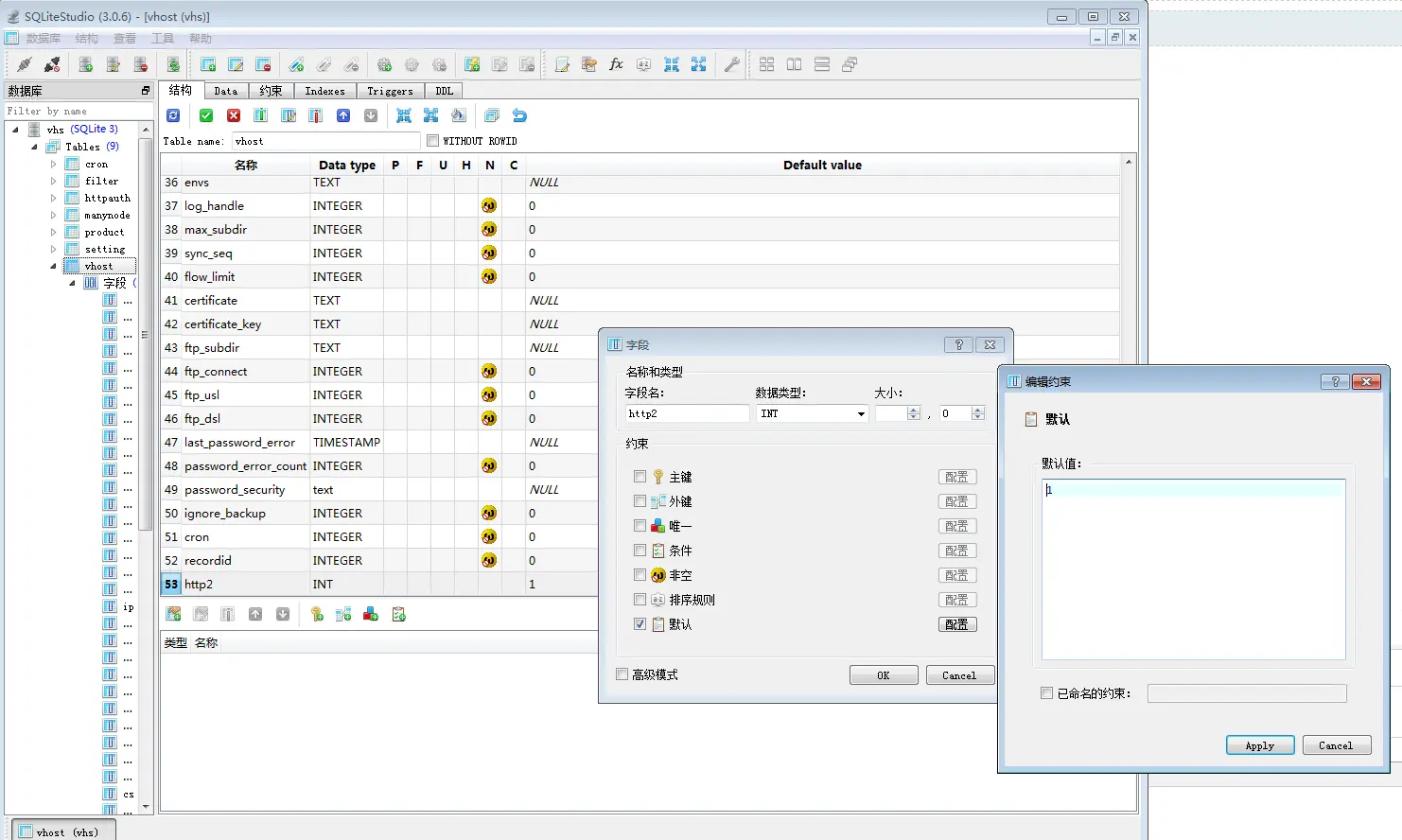The image size is (1402, 840).
Task: Click OK in the 字段 dialog
Action: (x=884, y=675)
